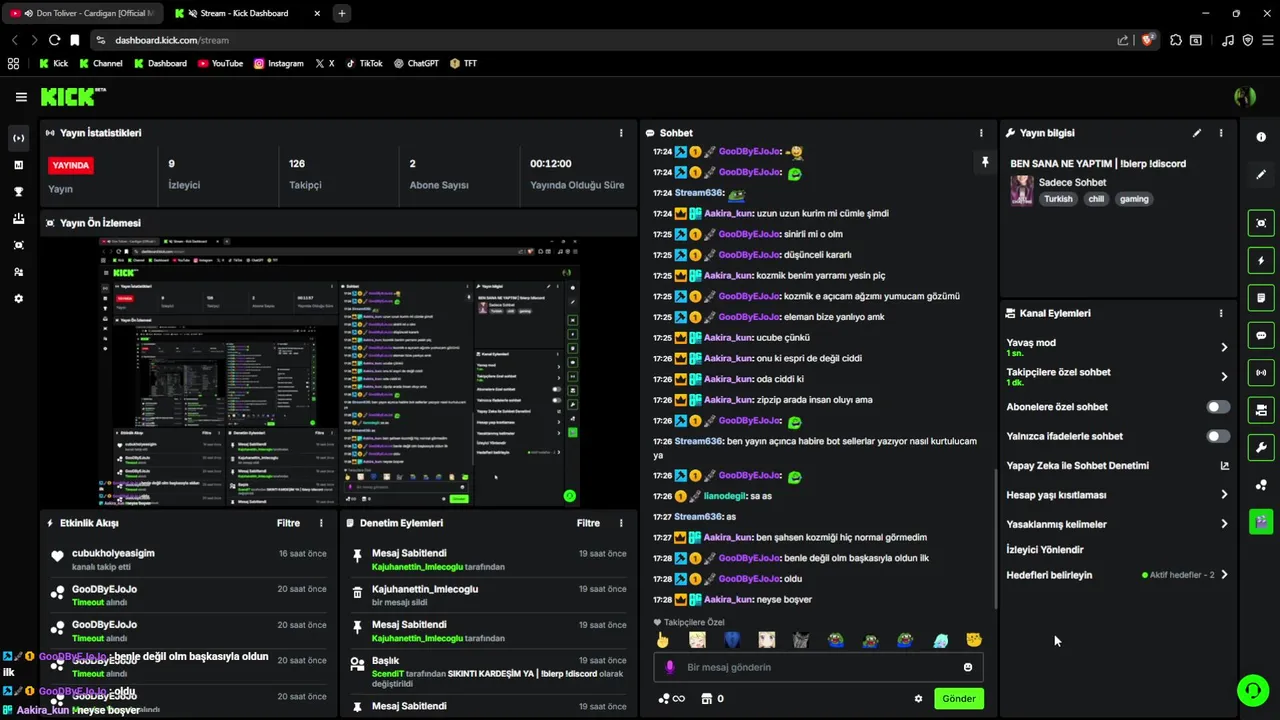This screenshot has width=1280, height=720.
Task: Click Stream636 username at 17:27
Action: [698, 517]
